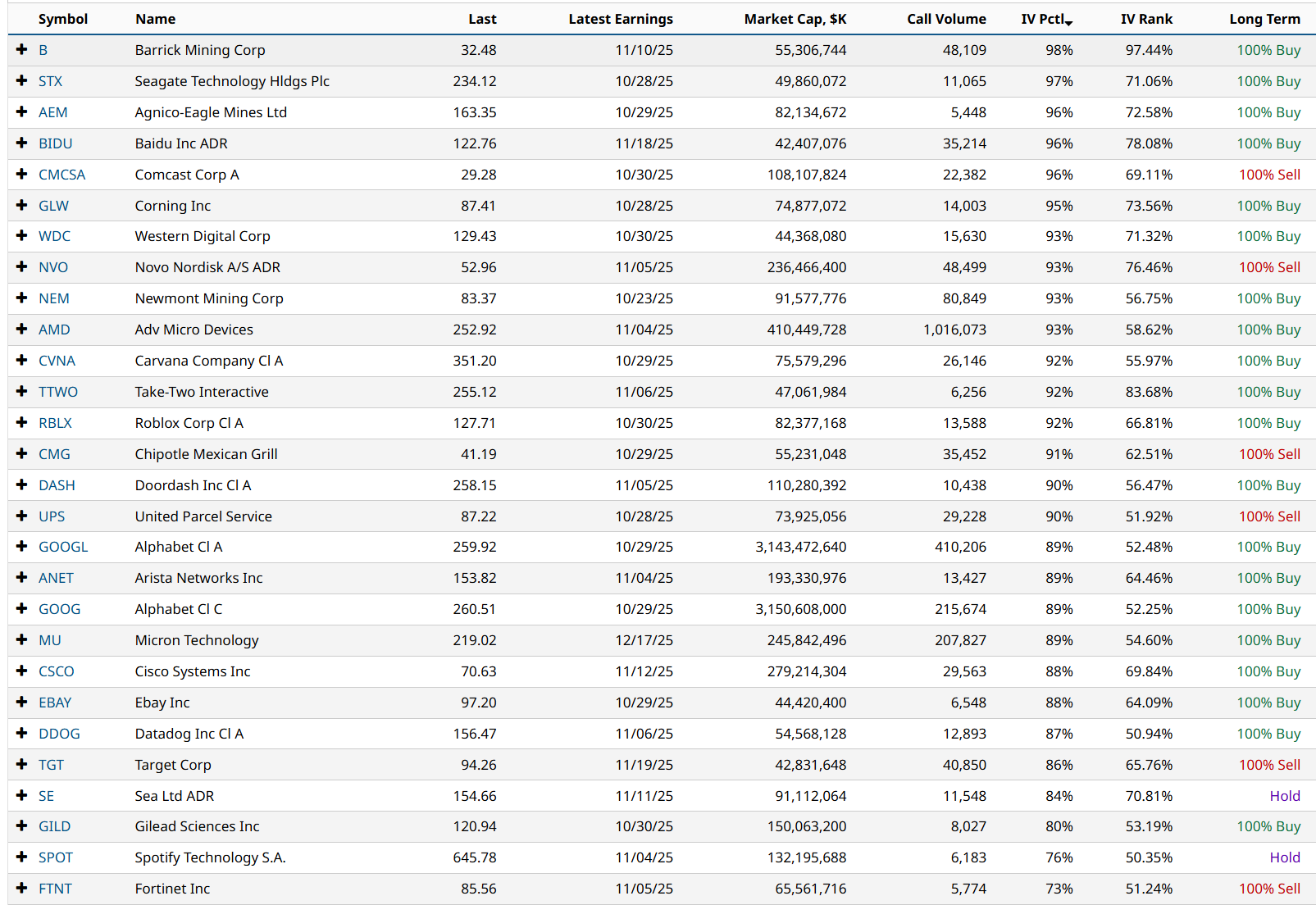
Task: Expand the Cisco CSCO row
Action: [x=22, y=671]
